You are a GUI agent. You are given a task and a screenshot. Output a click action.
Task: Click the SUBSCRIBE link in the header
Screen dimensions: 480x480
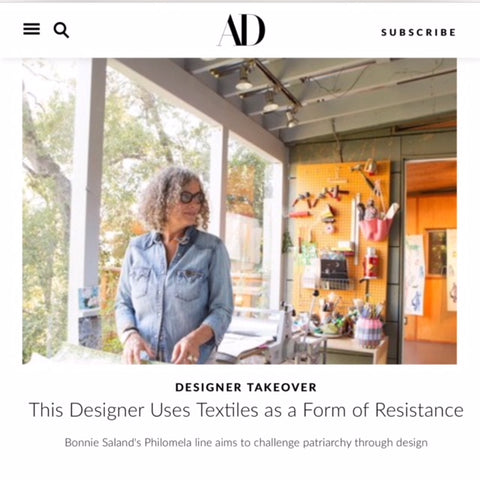[418, 32]
